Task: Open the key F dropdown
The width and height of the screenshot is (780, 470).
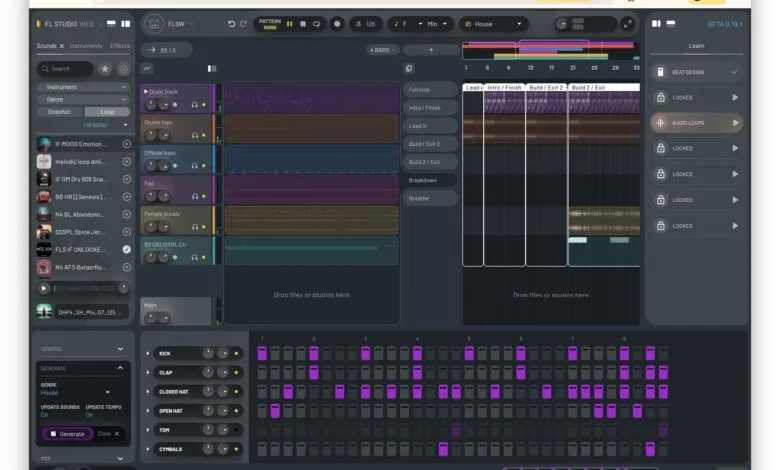Action: point(408,24)
